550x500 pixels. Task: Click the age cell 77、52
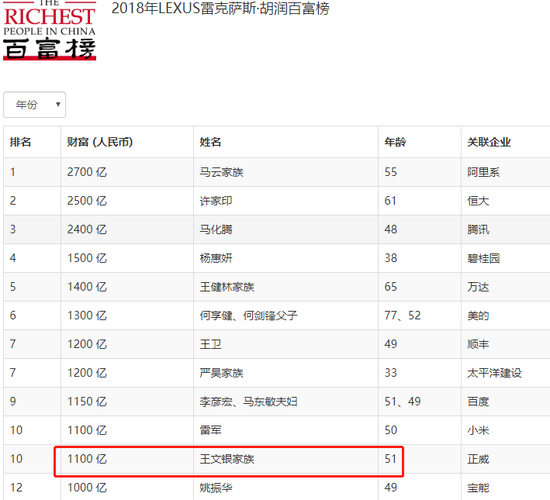coord(403,315)
